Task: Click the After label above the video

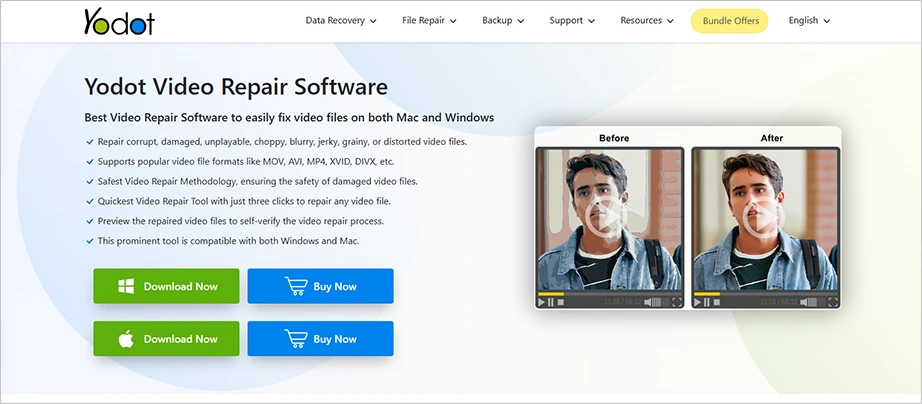Action: (x=771, y=138)
